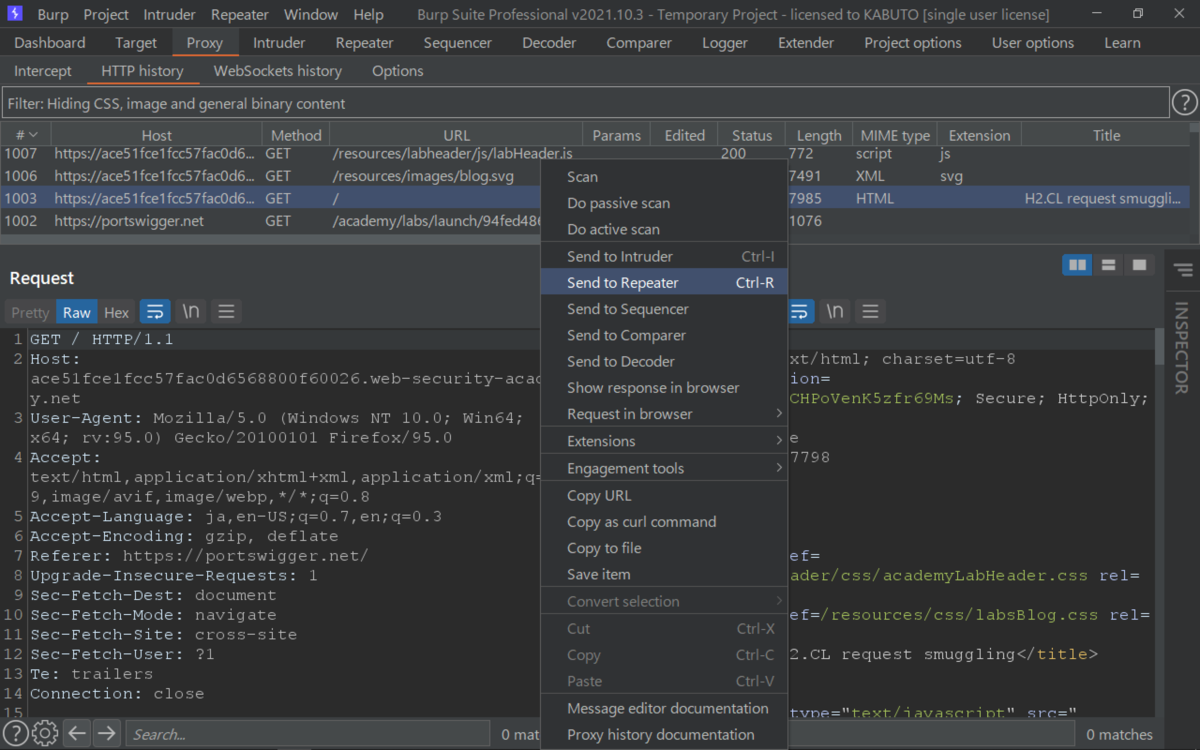Select Do active scan
This screenshot has width=1200, height=750.
coord(663,229)
